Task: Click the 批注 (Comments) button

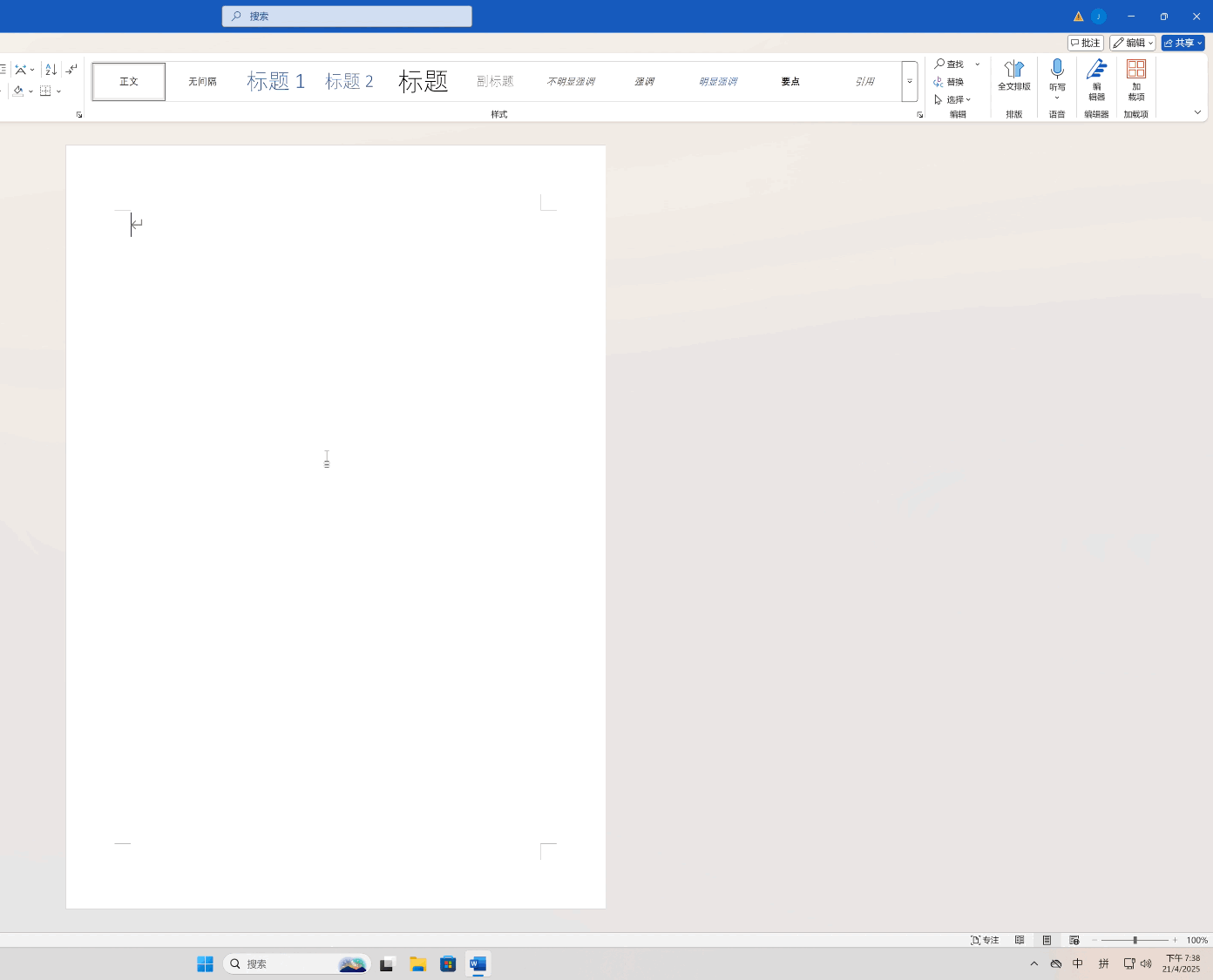Action: click(x=1085, y=42)
